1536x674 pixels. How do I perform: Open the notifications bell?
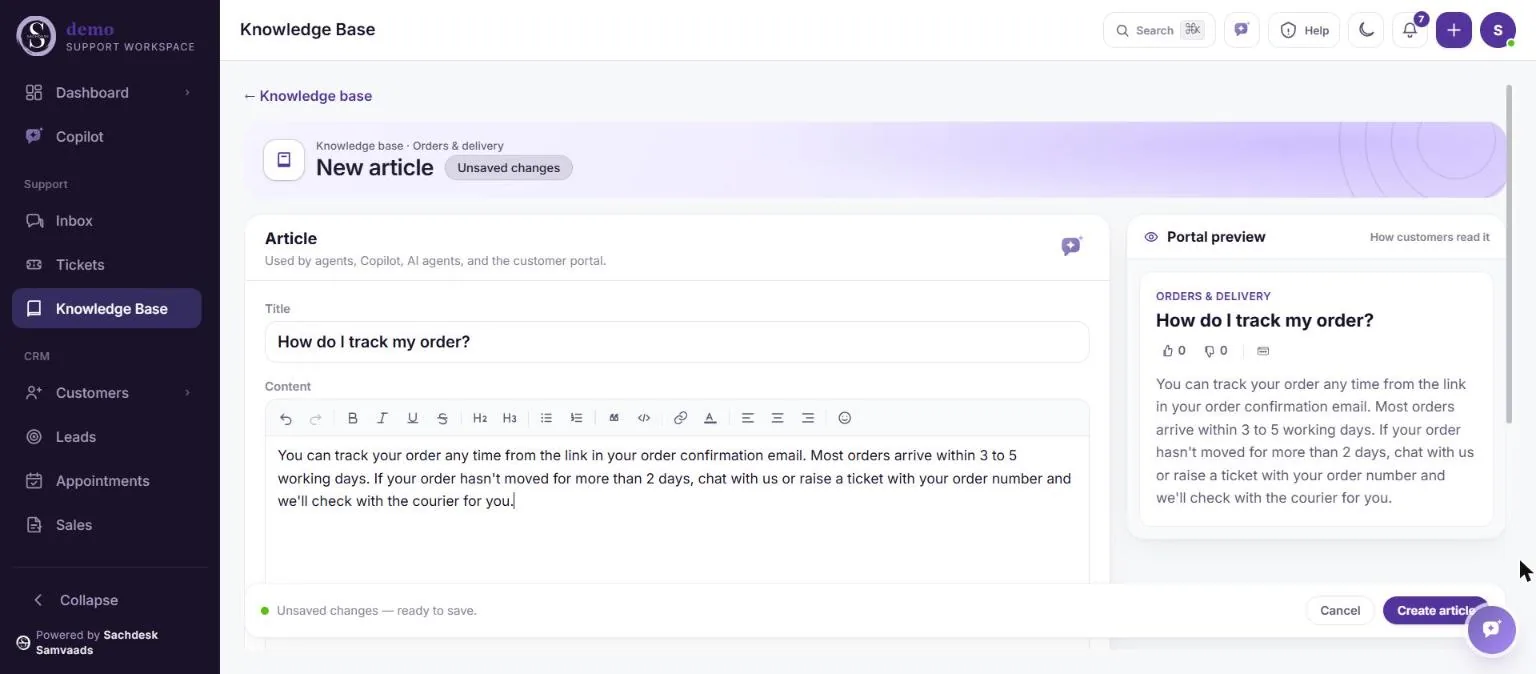[x=1410, y=30]
